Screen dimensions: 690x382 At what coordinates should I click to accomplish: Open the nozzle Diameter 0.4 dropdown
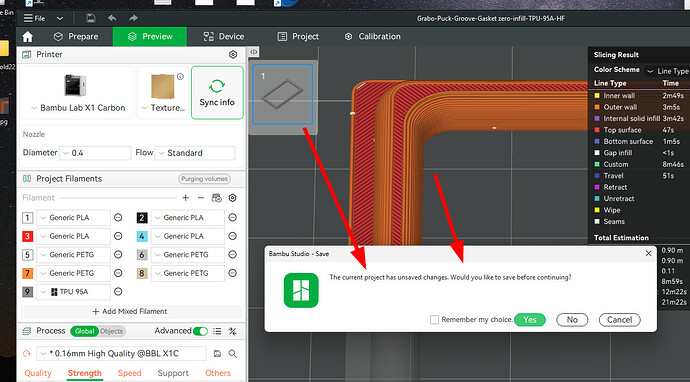click(x=95, y=153)
